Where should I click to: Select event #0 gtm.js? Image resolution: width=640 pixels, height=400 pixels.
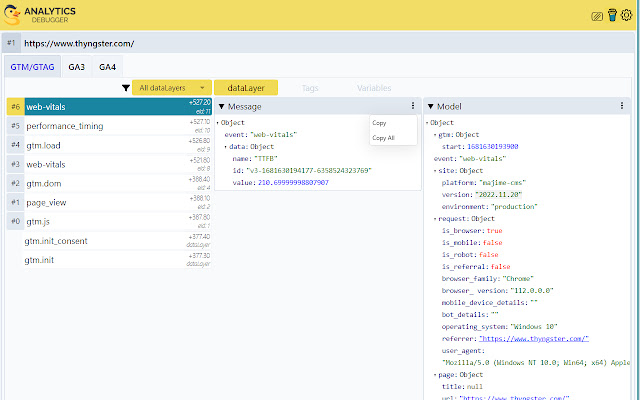click(109, 222)
